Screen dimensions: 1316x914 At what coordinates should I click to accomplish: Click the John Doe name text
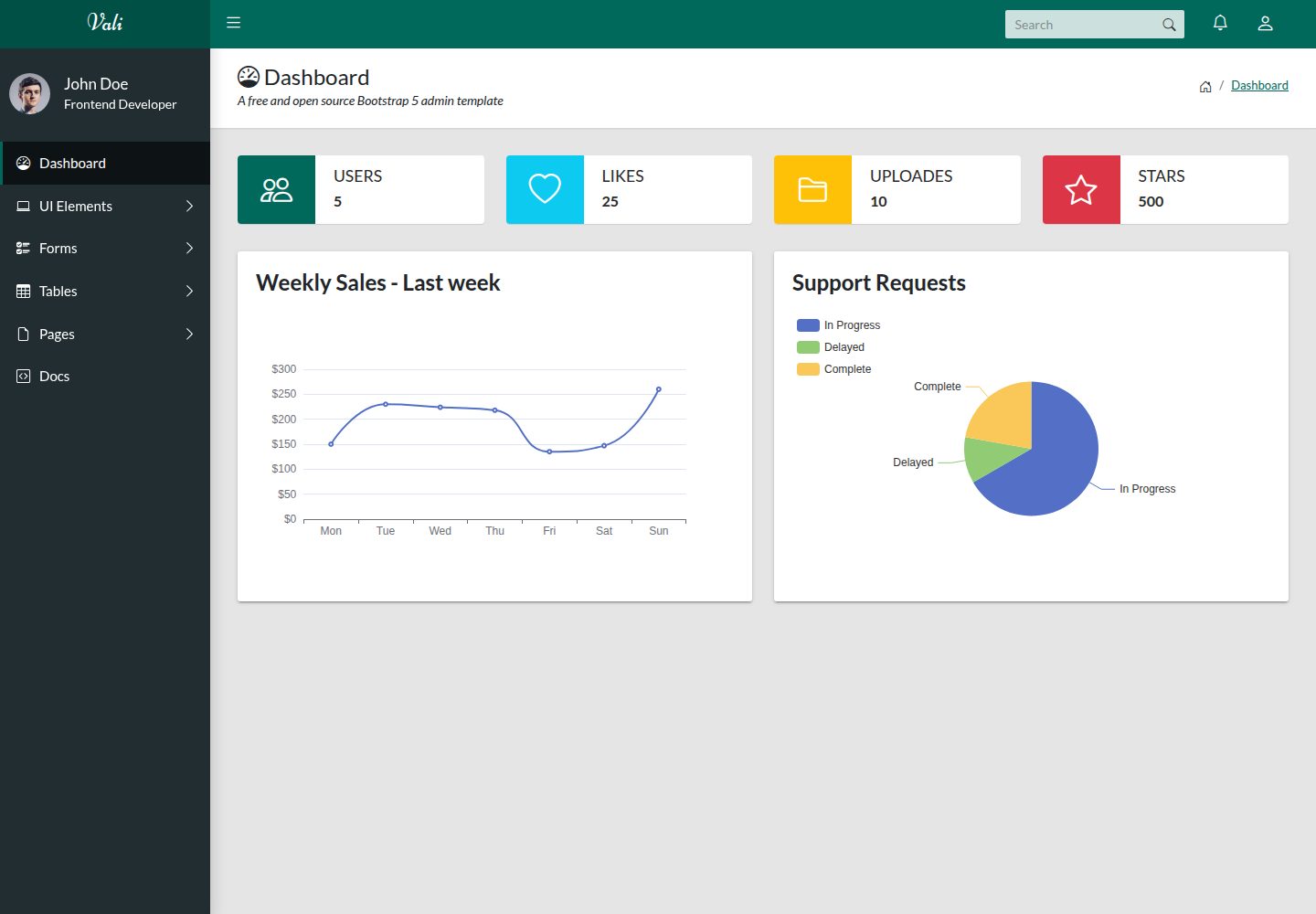96,83
